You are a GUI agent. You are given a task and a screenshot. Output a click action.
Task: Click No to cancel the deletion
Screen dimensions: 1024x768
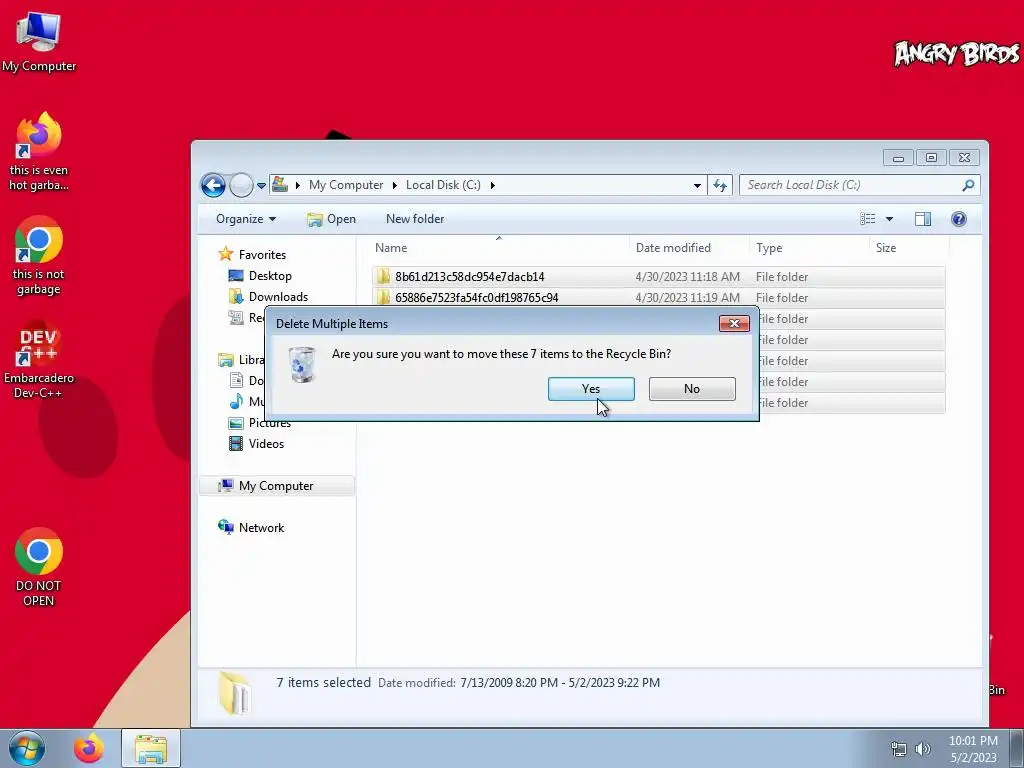(x=692, y=389)
